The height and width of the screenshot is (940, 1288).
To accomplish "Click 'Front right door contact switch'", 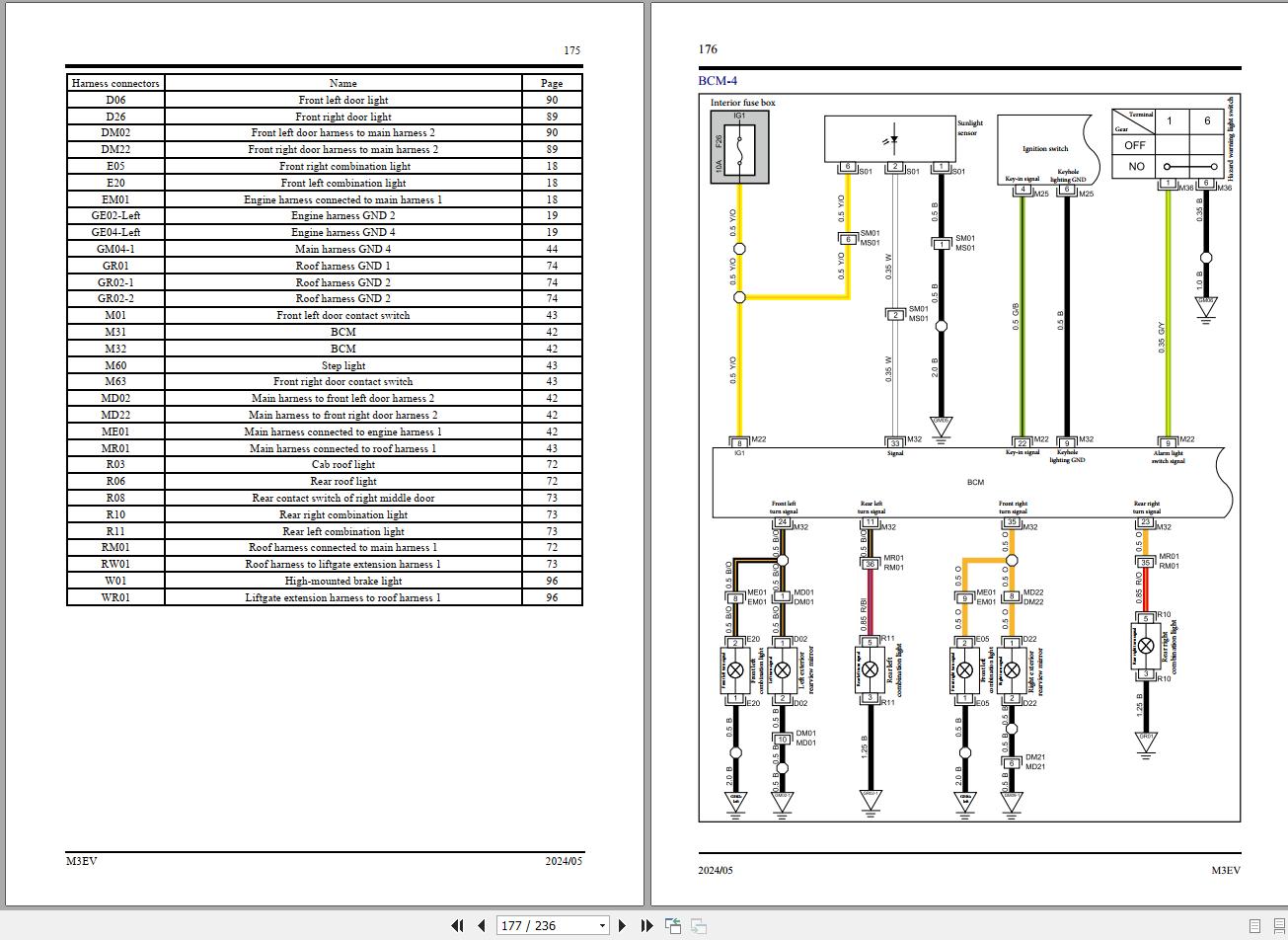I will [342, 381].
